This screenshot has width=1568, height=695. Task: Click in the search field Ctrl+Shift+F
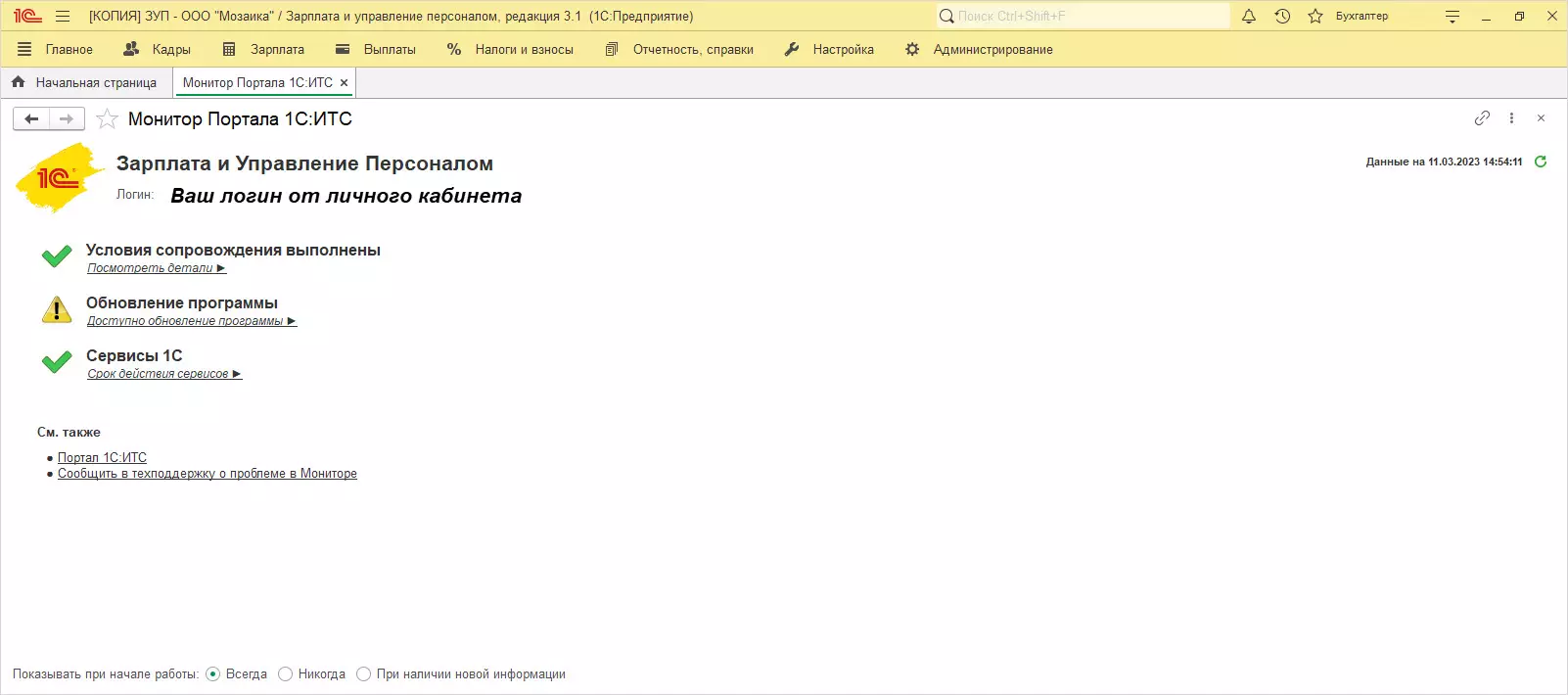coord(1083,16)
